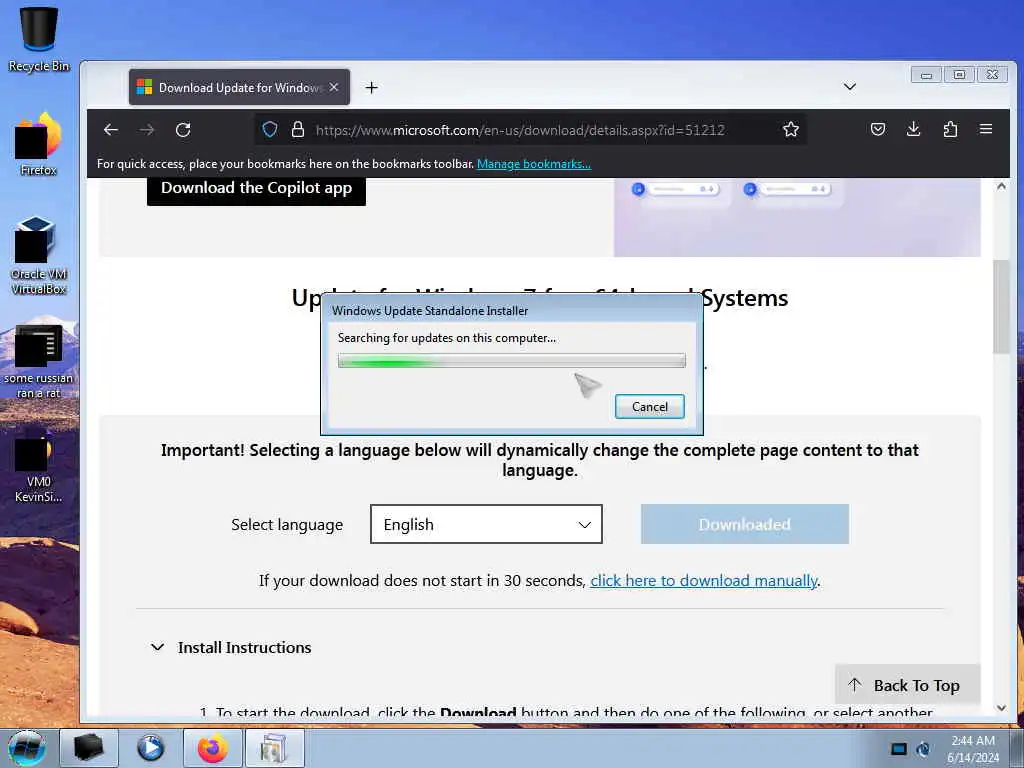
Task: Click the Copilot promo image banner
Action: pos(797,217)
